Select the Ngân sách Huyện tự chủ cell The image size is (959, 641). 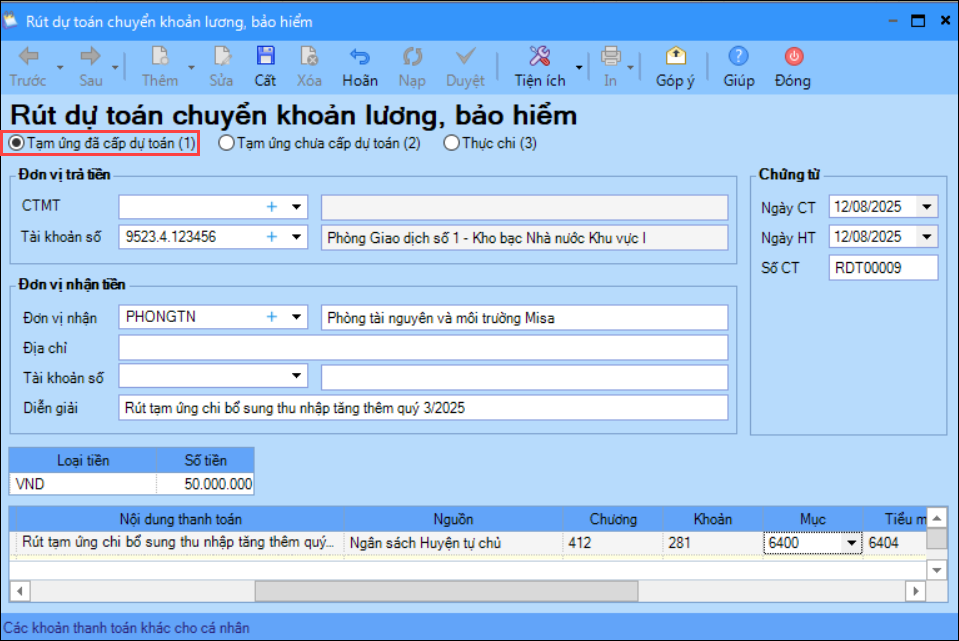click(x=453, y=543)
